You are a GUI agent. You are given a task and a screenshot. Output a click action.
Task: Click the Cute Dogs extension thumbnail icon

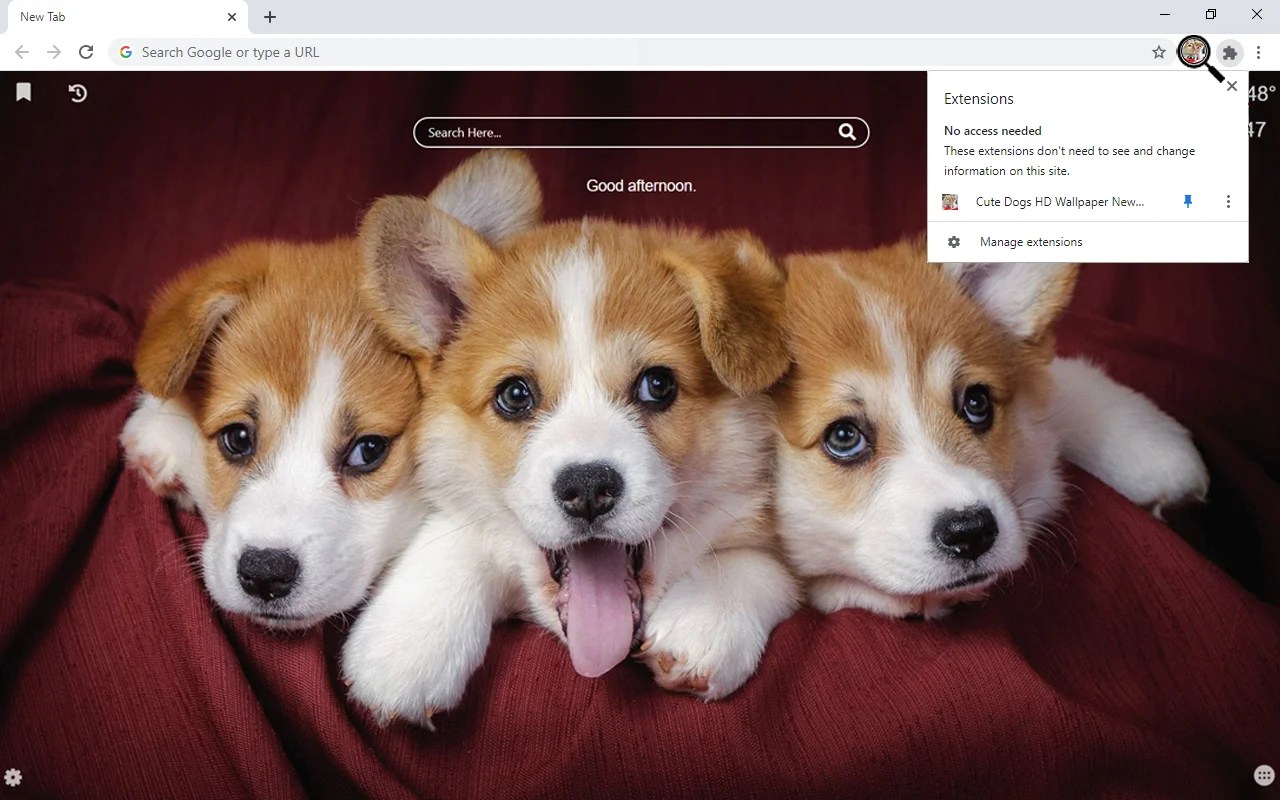pos(949,201)
